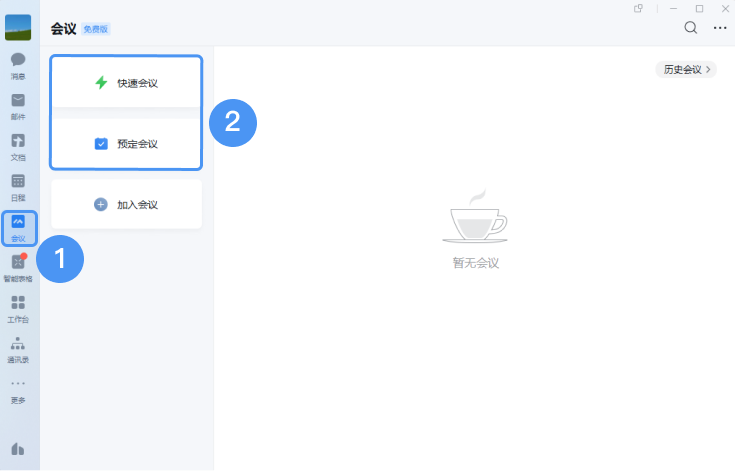Click 加入会议 to join a meeting
The width and height of the screenshot is (735, 471).
pyautogui.click(x=126, y=204)
